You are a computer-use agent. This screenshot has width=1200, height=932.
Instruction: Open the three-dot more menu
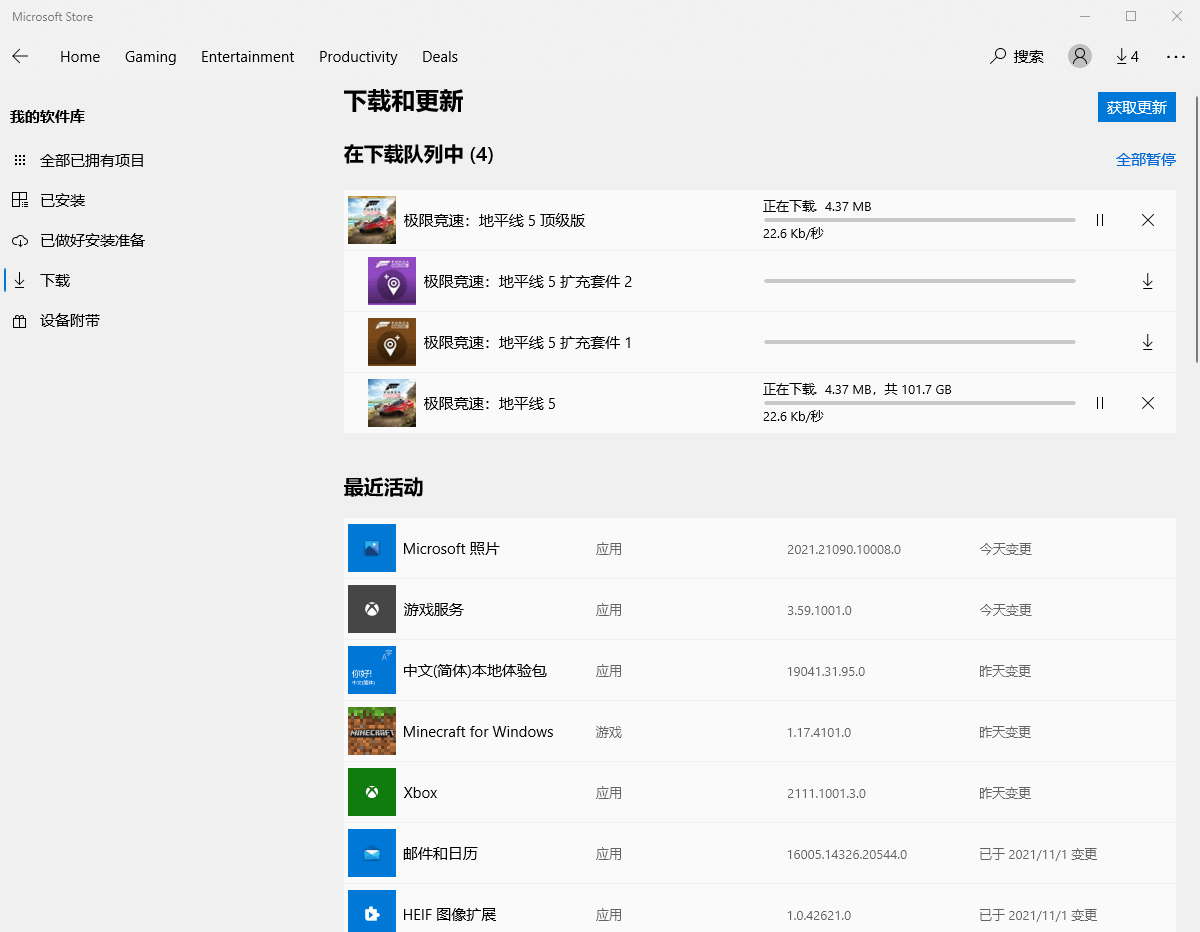click(x=1176, y=57)
